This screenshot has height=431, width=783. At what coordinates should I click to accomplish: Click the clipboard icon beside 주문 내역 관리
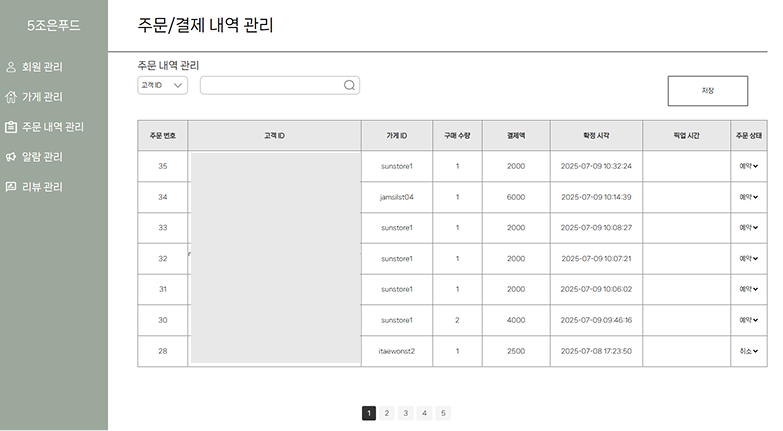[11, 127]
